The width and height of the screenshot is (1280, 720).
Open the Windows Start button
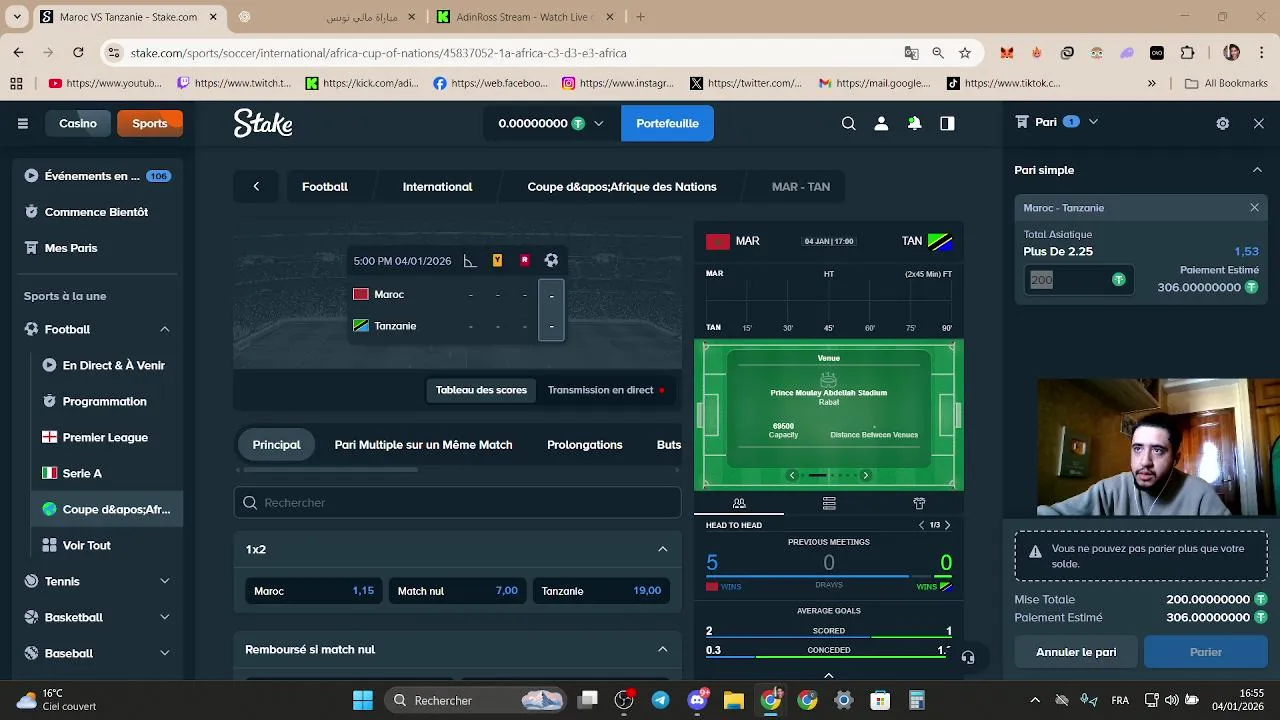click(x=362, y=700)
